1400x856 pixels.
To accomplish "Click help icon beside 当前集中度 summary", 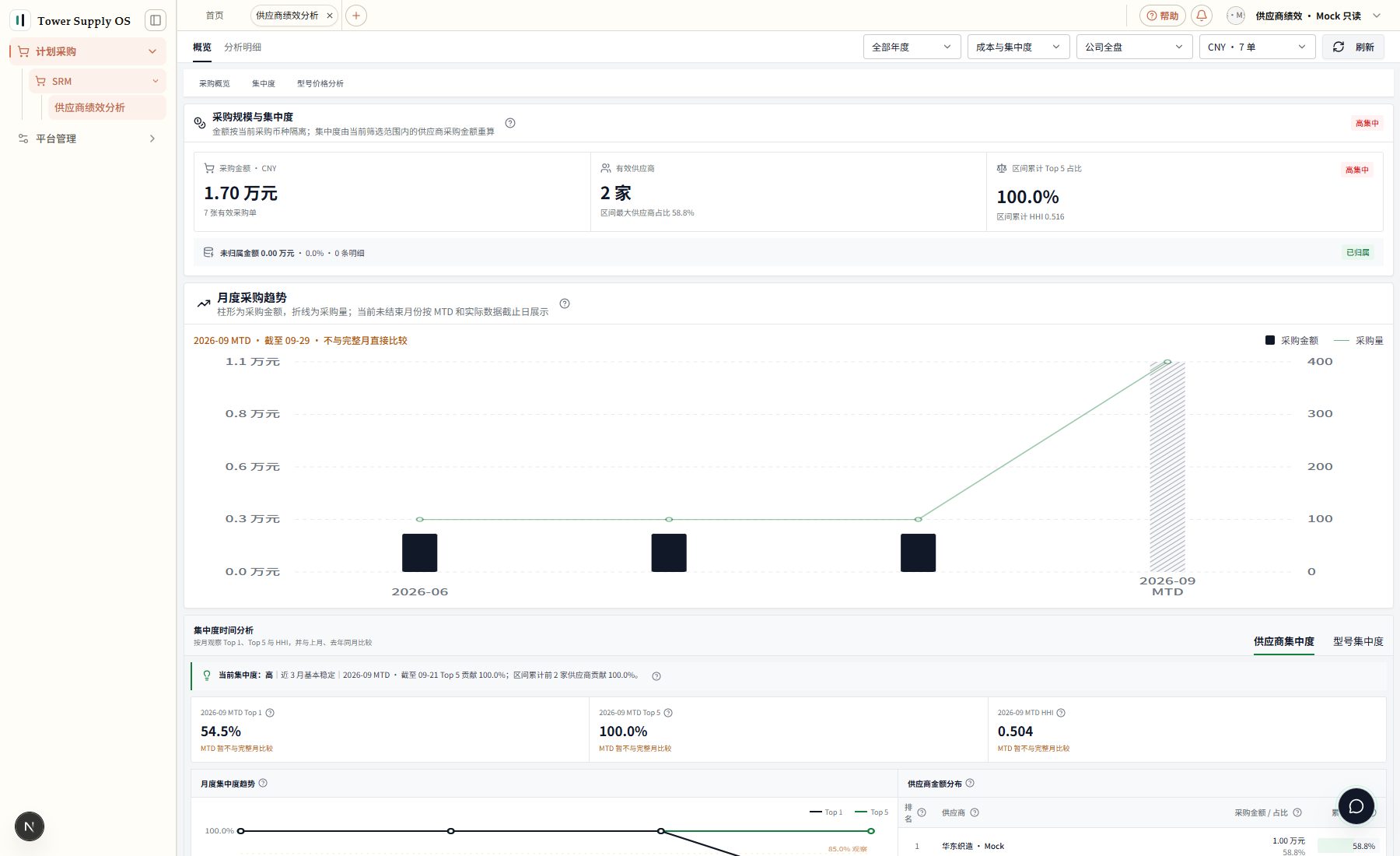I will 656,676.
